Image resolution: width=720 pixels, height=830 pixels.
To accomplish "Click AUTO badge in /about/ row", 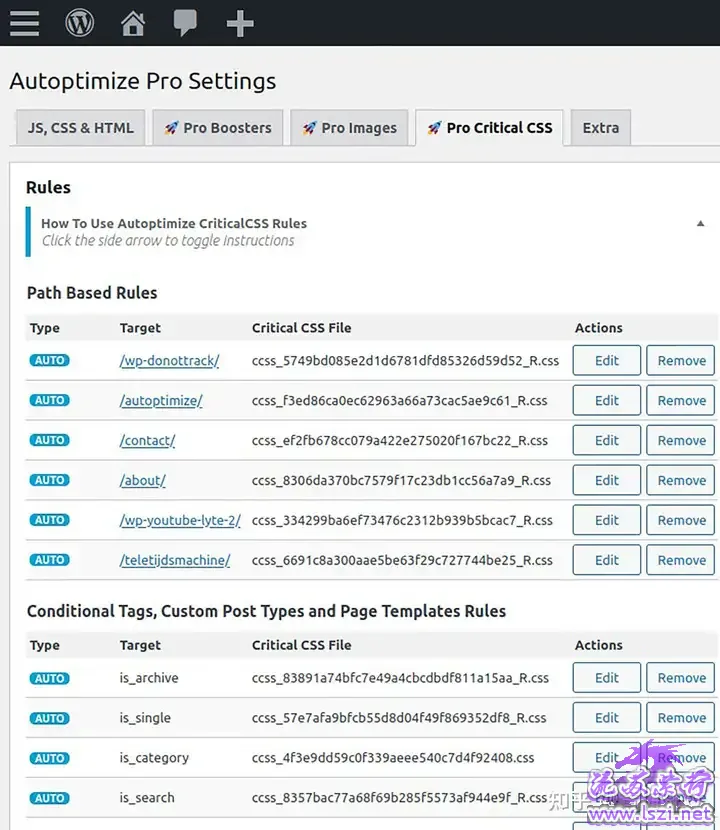I will point(49,480).
